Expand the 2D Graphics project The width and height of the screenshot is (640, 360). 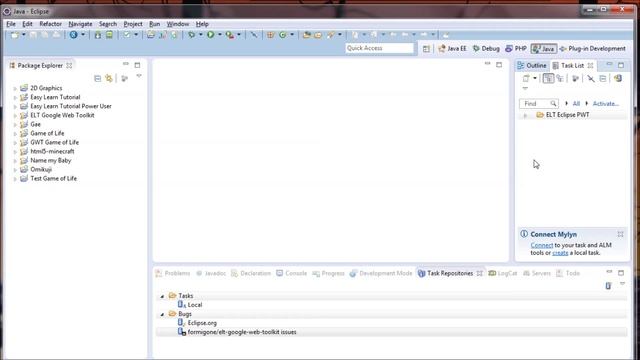click(x=15, y=88)
